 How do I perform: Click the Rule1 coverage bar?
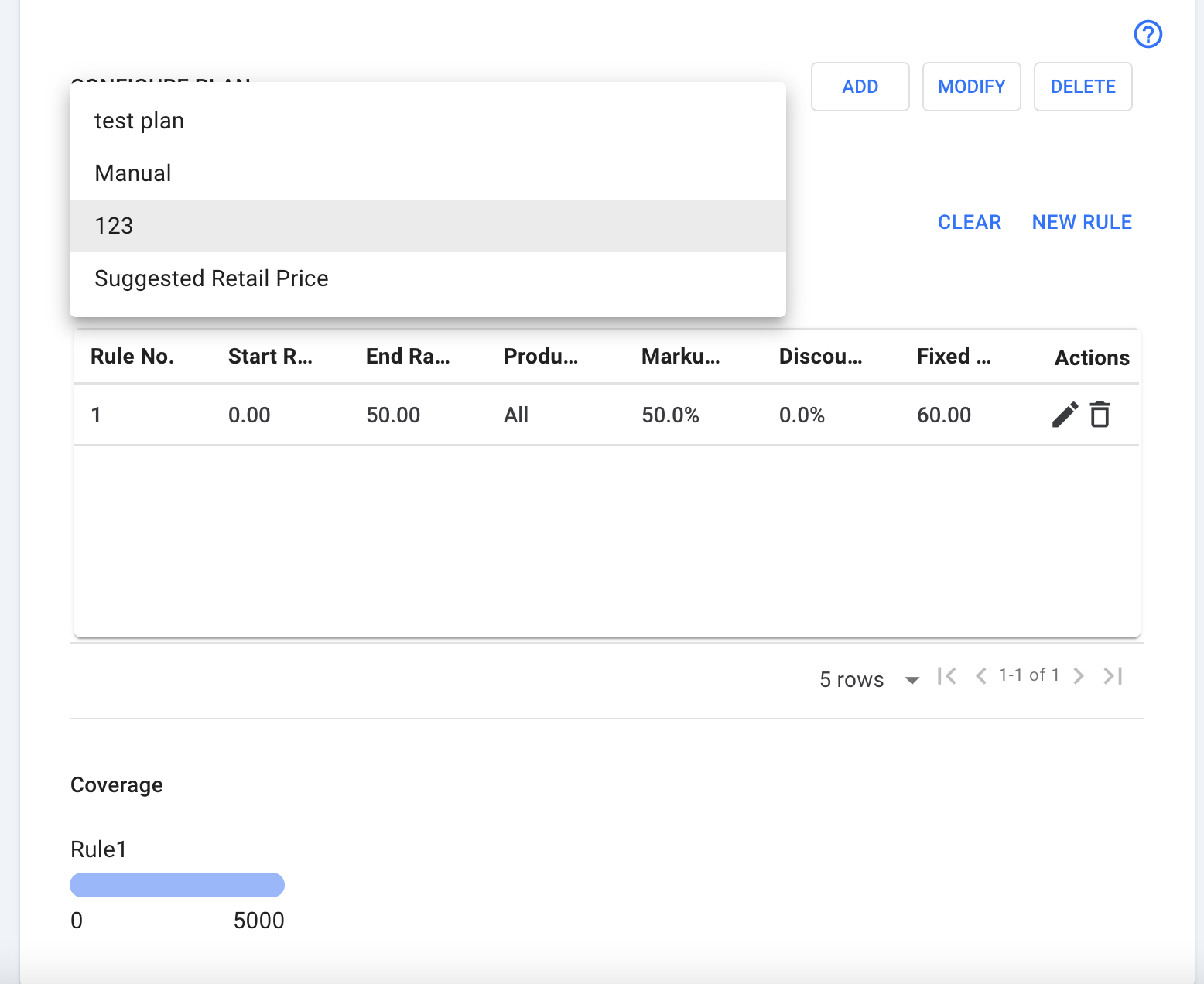pyautogui.click(x=177, y=885)
